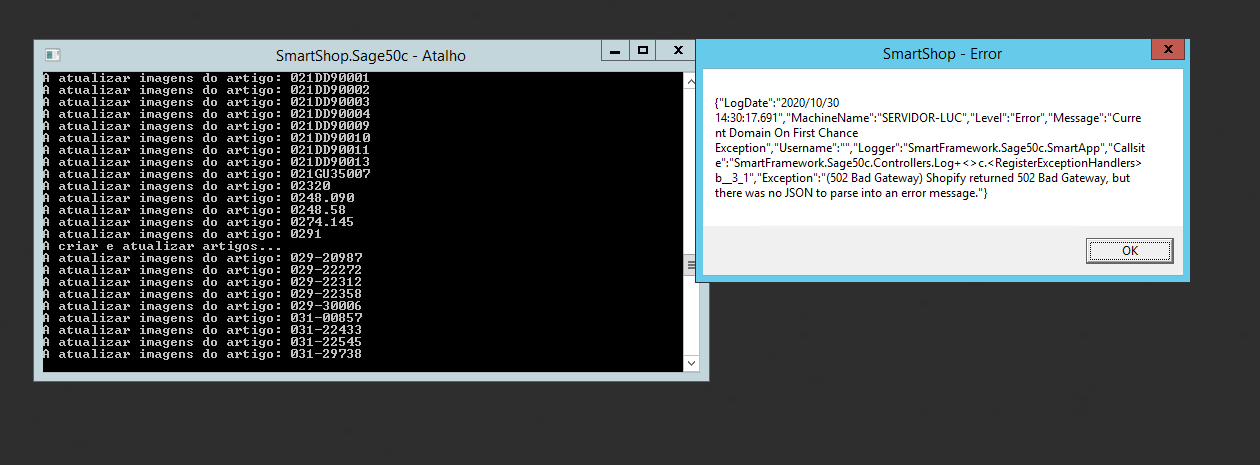Click console line for artigo 029-30006
The image size is (1260, 465).
coord(203,306)
